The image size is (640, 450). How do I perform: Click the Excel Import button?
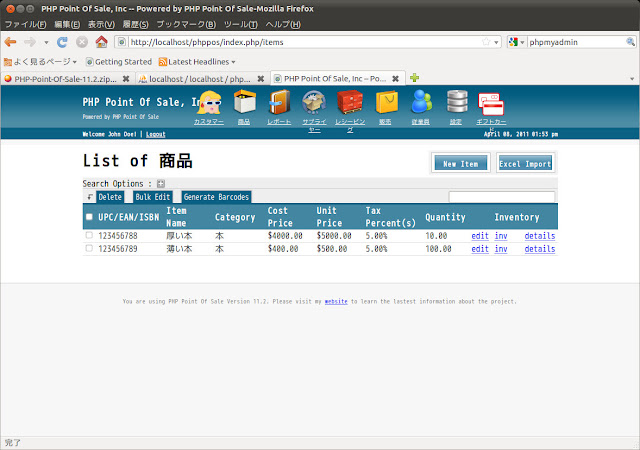(x=525, y=163)
